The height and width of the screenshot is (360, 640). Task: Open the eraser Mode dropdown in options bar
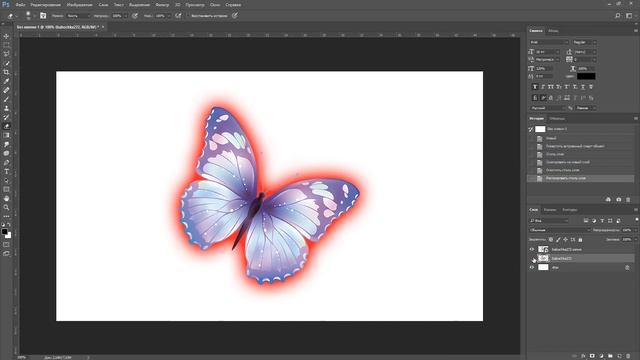[x=78, y=16]
